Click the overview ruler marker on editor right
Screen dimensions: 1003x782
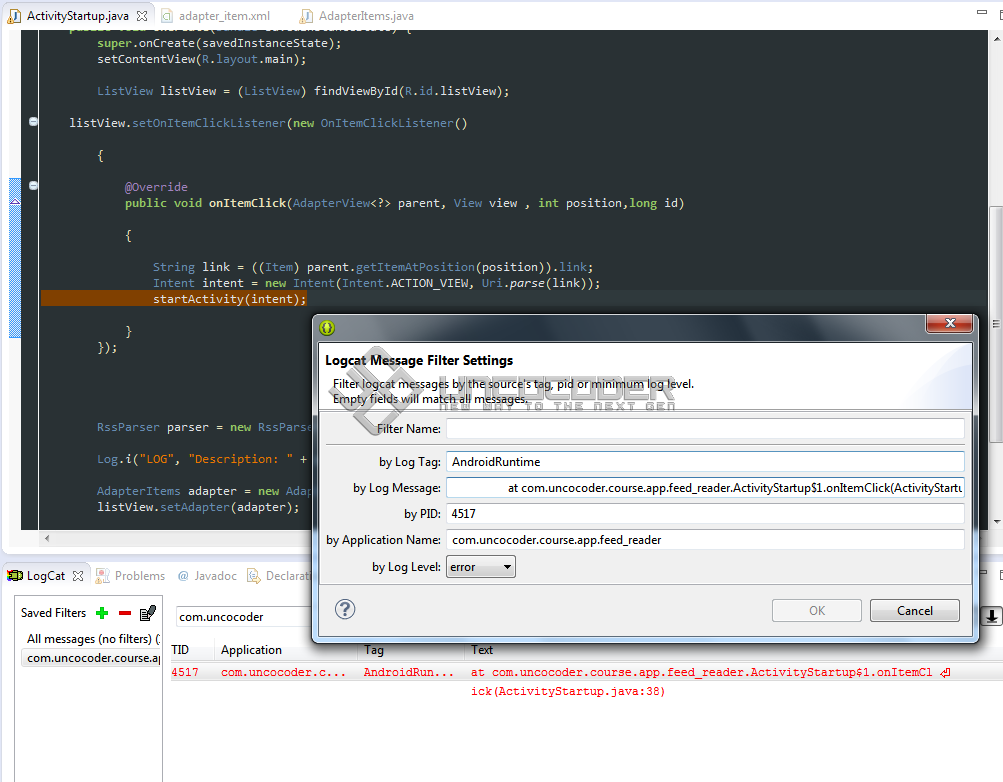(996, 324)
